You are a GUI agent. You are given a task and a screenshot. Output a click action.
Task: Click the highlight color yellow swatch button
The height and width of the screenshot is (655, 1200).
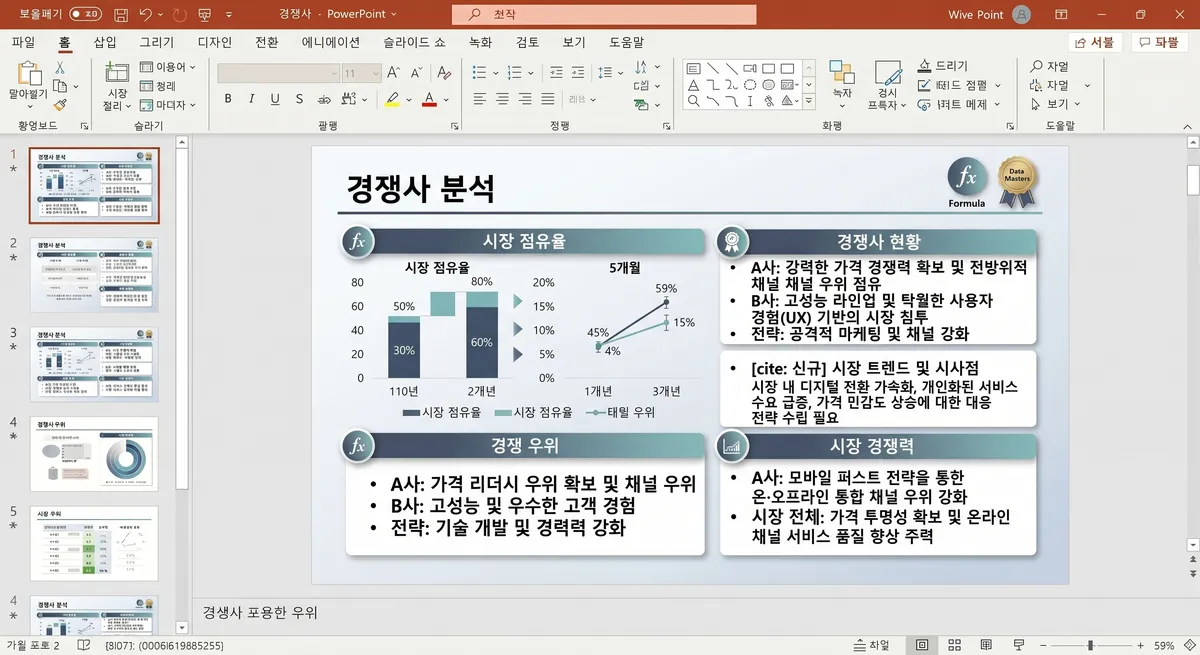(392, 99)
